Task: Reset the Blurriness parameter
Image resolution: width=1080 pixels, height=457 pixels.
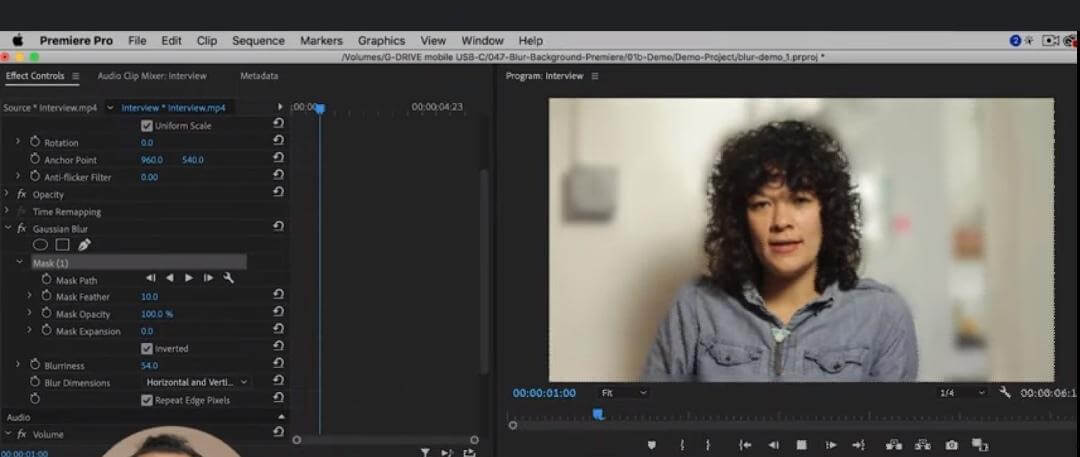Action: point(278,363)
